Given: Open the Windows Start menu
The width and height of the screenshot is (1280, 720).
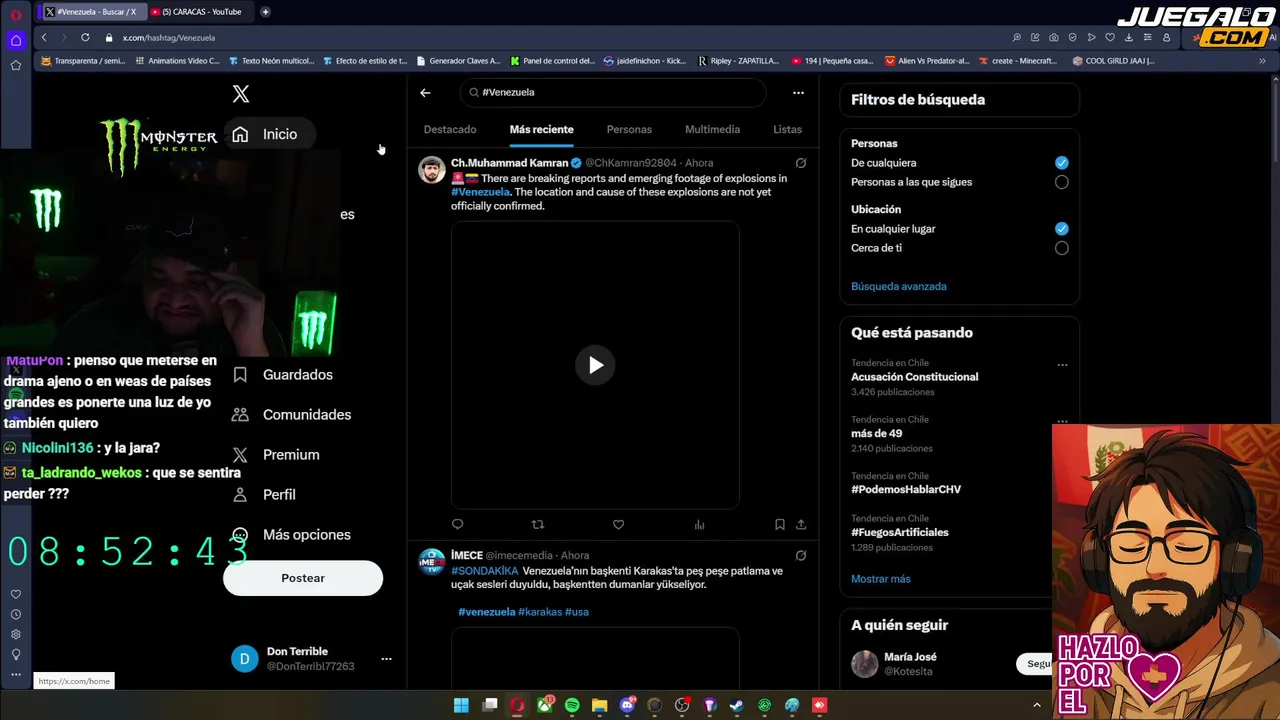Looking at the screenshot, I should pyautogui.click(x=461, y=705).
